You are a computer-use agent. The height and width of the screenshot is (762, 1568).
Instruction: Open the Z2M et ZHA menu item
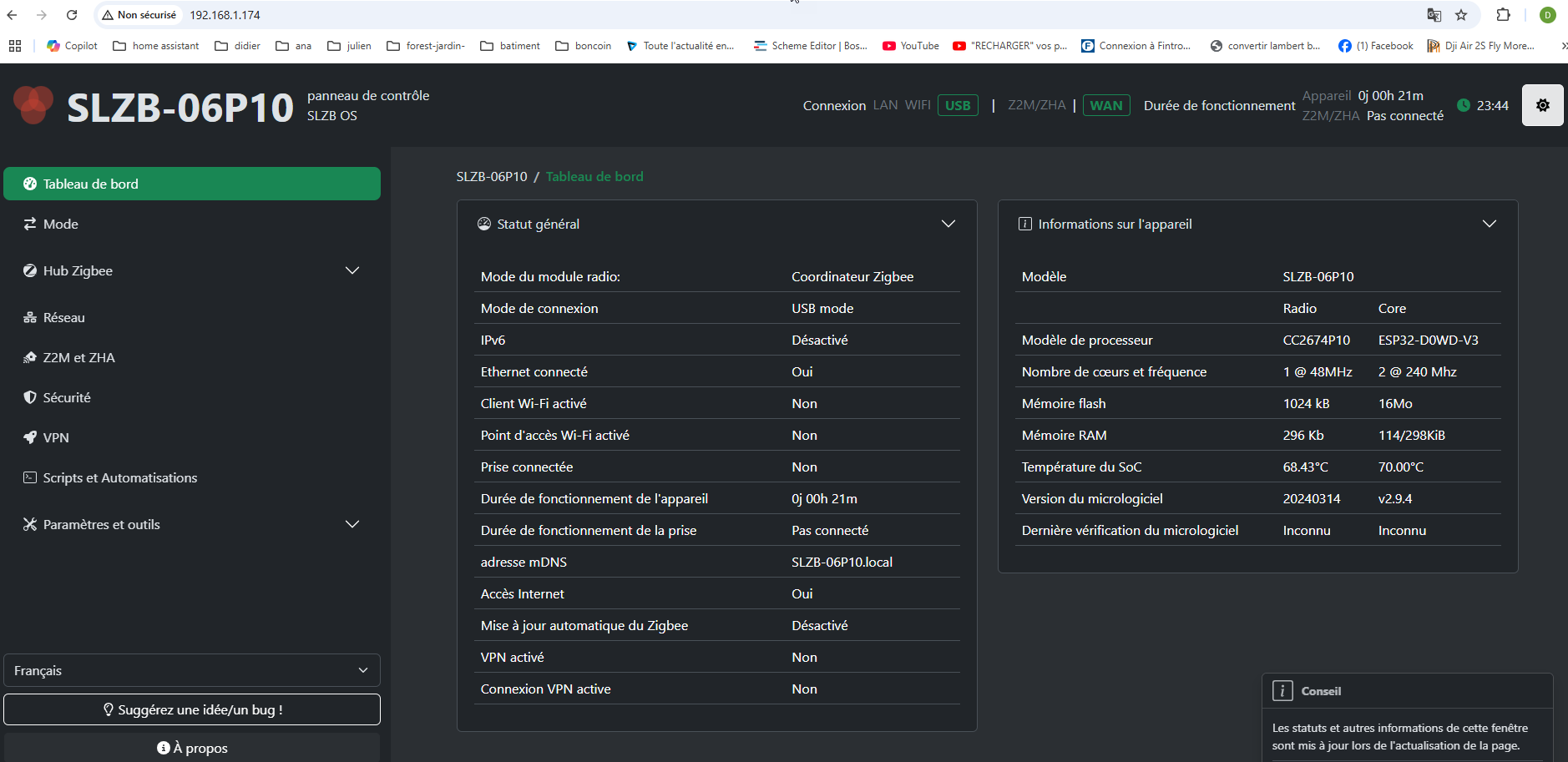pos(192,357)
